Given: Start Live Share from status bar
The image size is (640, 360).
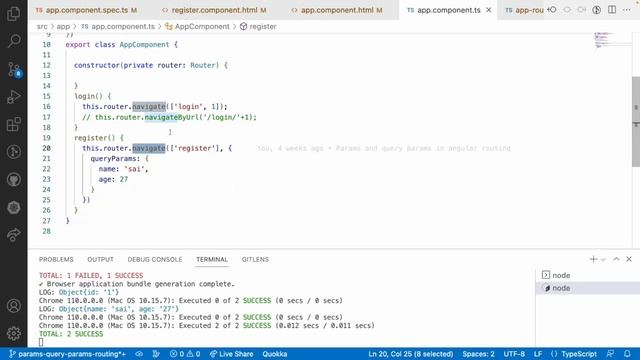Looking at the screenshot, I should (x=231, y=354).
